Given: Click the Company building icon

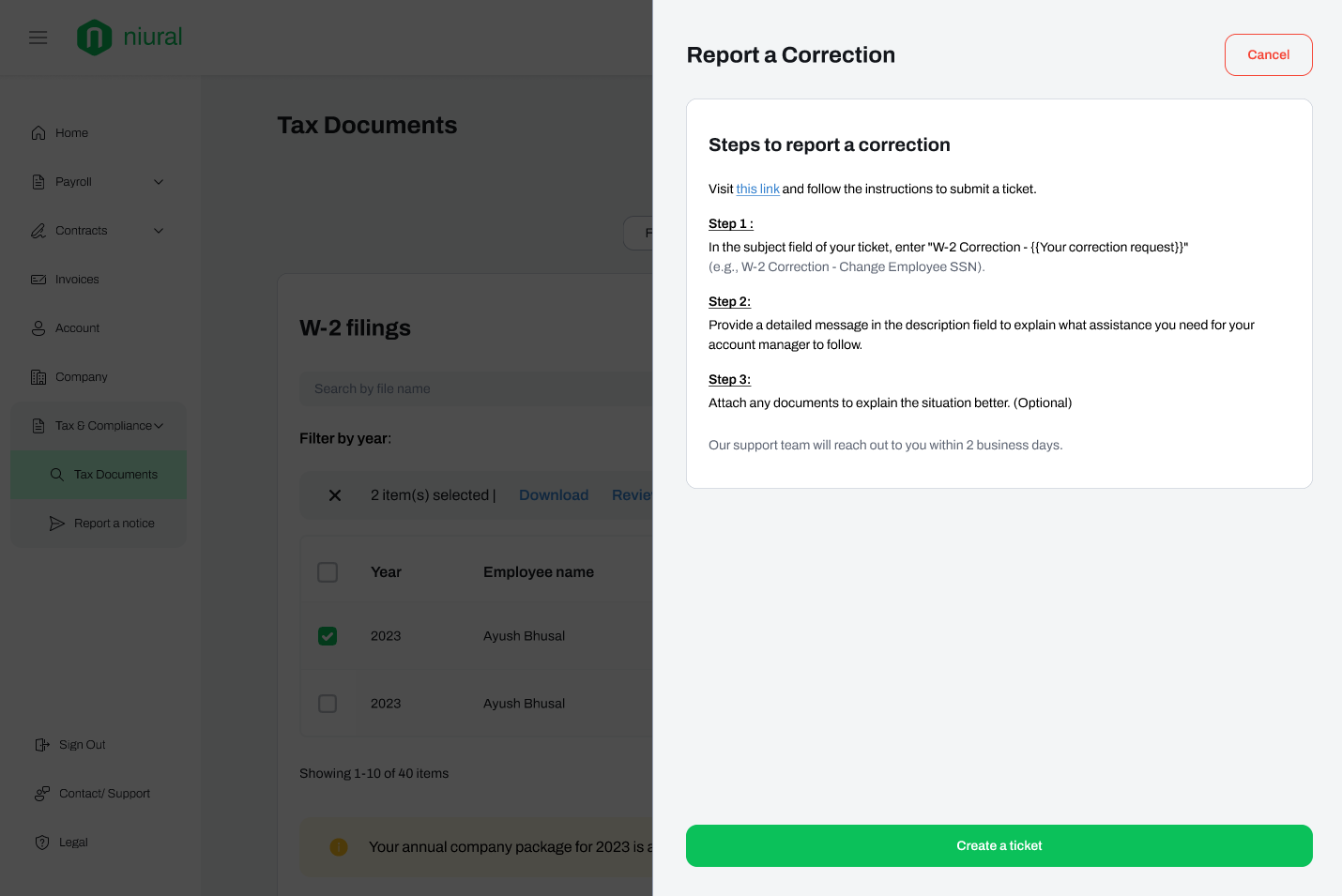Looking at the screenshot, I should coord(38,377).
